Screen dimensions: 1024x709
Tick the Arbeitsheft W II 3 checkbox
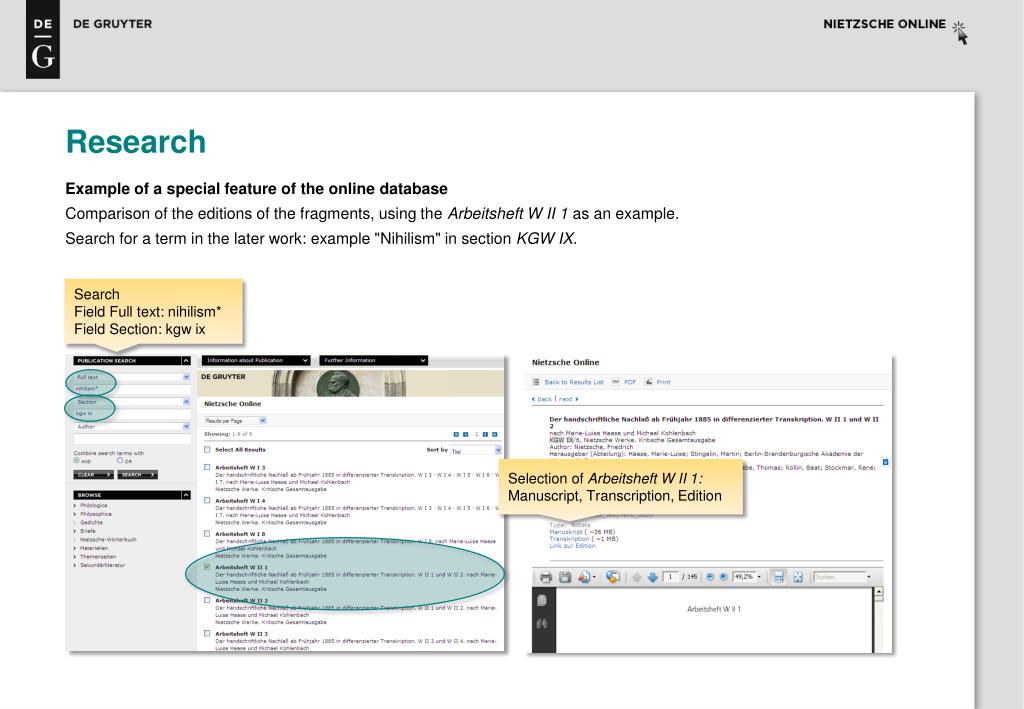tap(207, 633)
